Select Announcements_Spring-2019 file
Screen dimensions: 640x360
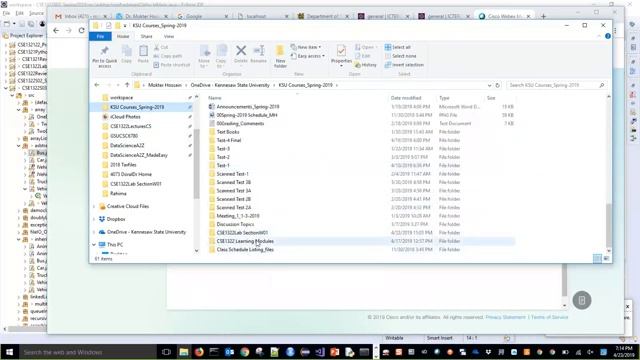click(x=248, y=107)
